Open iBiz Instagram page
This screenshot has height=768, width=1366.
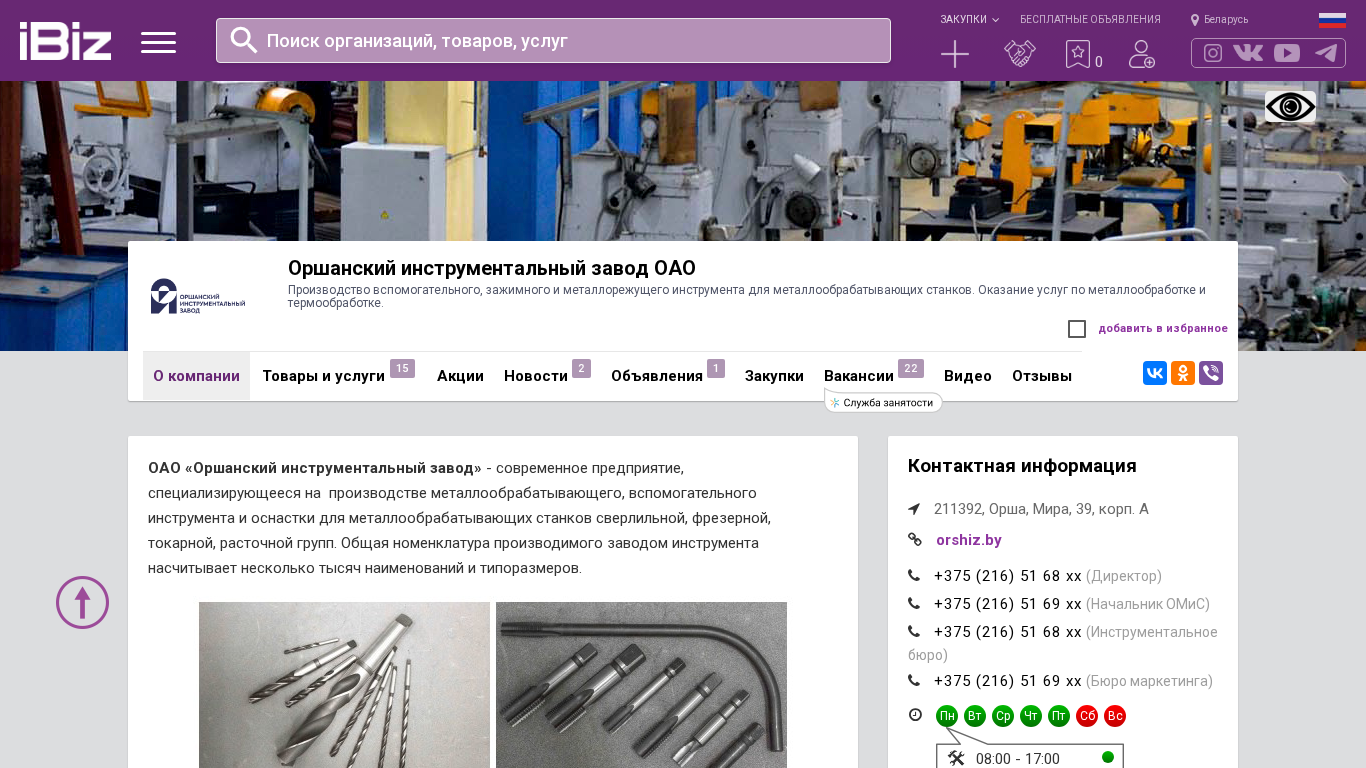coord(1213,53)
